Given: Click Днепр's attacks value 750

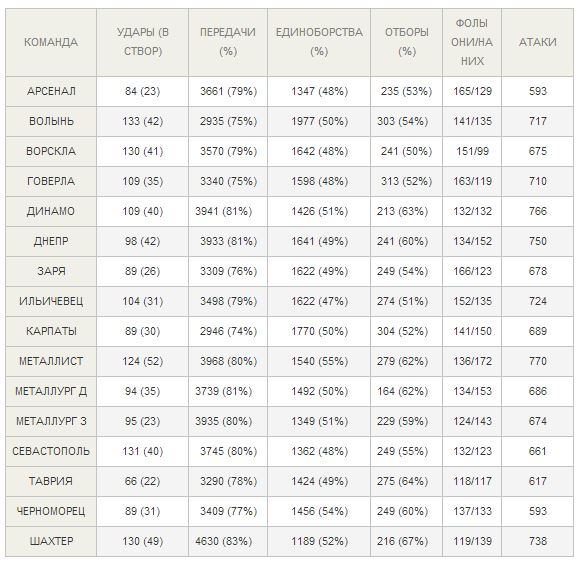Looking at the screenshot, I should [537, 242].
